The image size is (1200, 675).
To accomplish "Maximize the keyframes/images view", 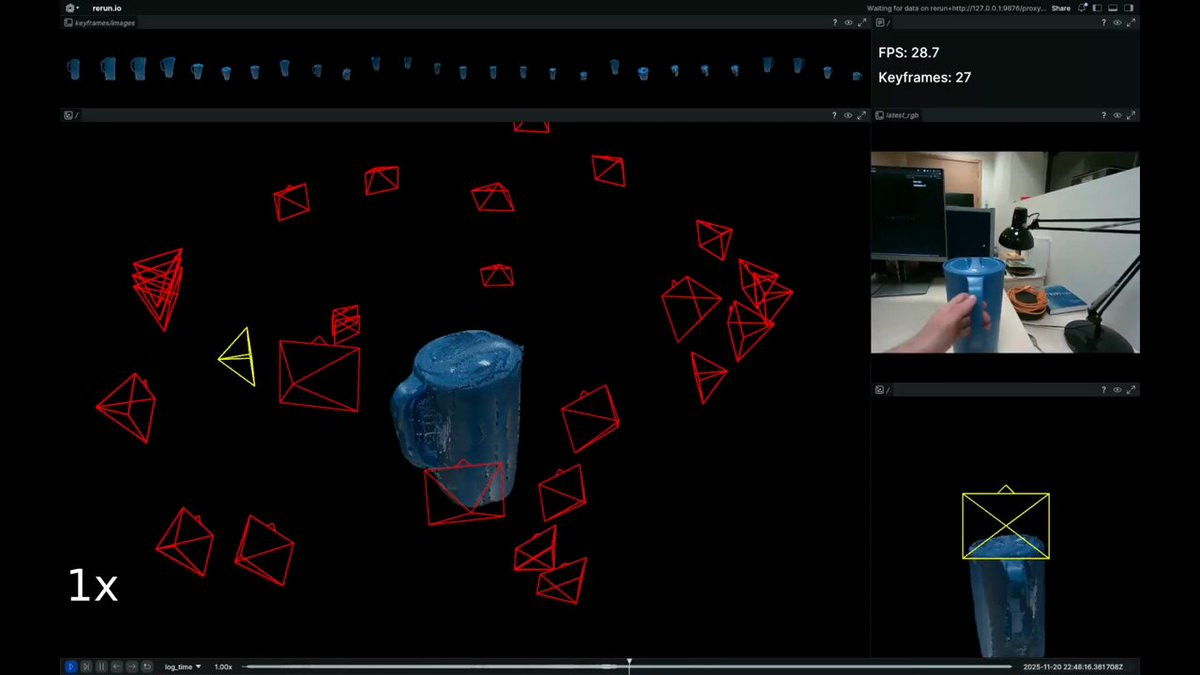I will [x=862, y=22].
